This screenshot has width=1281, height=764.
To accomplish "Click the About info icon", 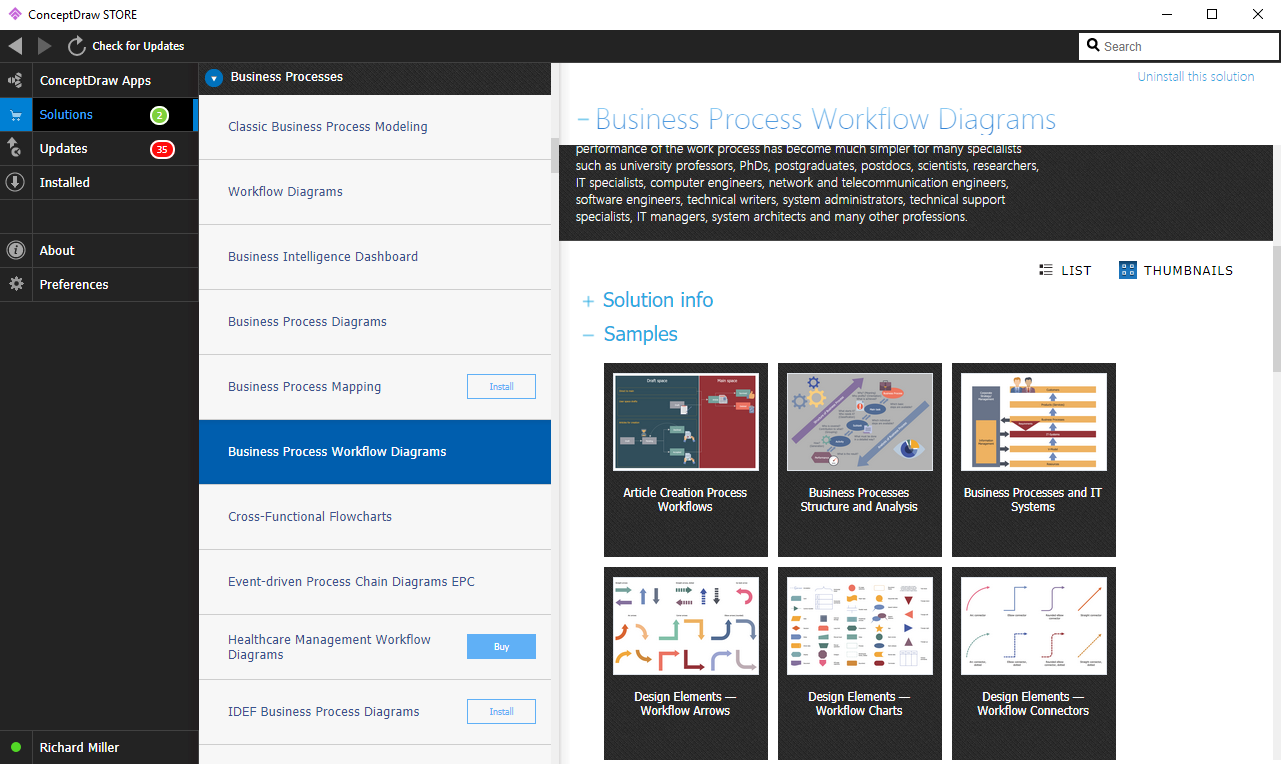I will pyautogui.click(x=15, y=250).
